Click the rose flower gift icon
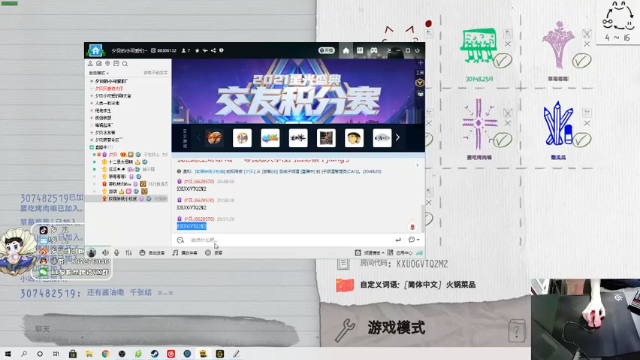The width and height of the screenshot is (640, 360). (412, 226)
